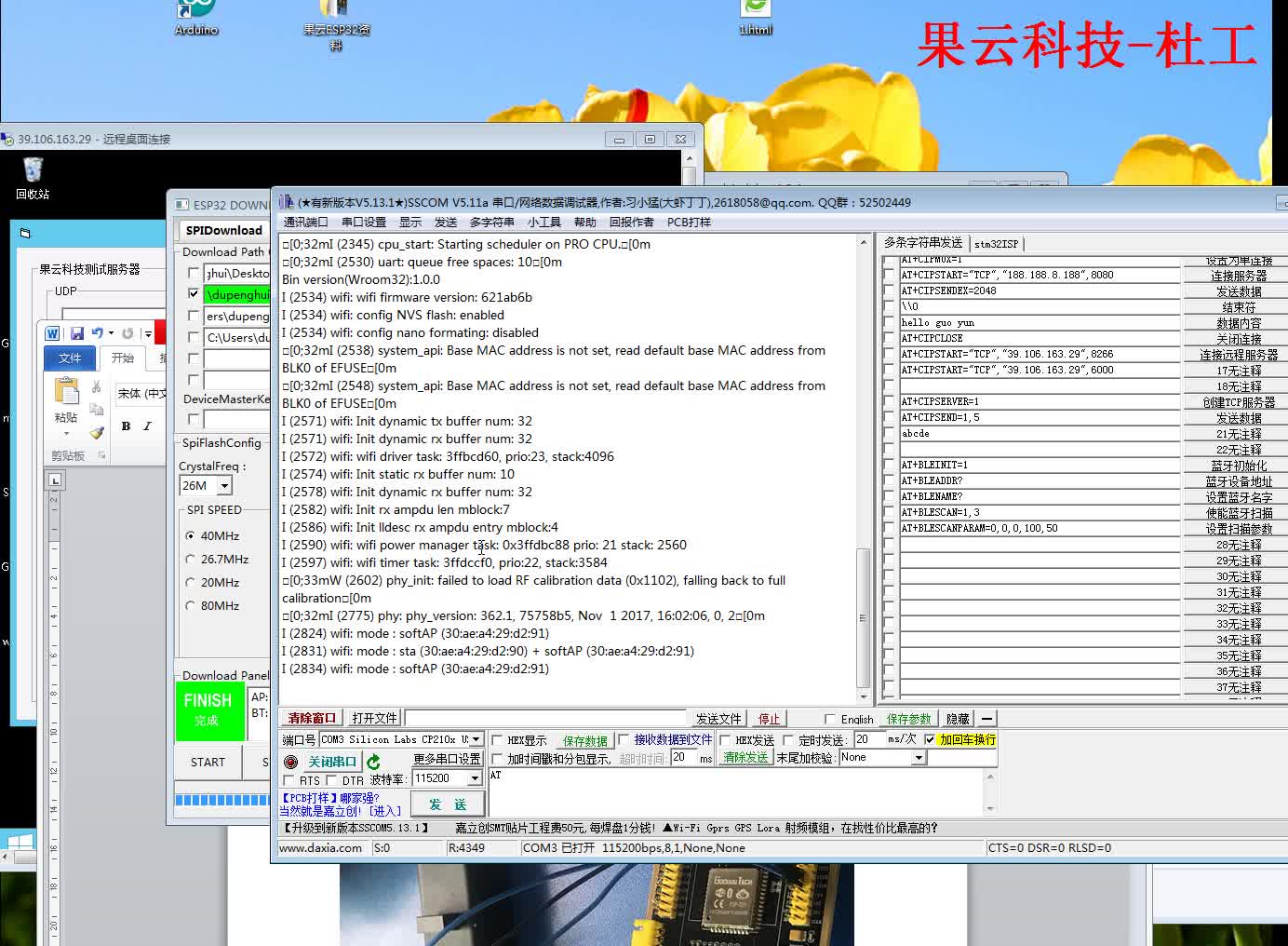1288x946 pixels.
Task: Click the remote desktop window vertical scrollbar
Action: pyautogui.click(x=690, y=168)
